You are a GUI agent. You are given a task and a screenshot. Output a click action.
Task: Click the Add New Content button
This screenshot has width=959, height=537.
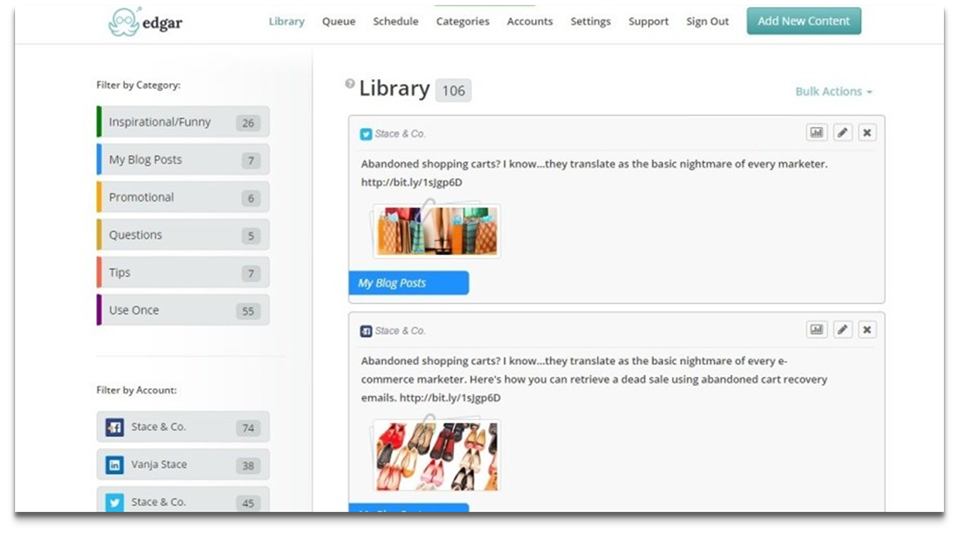pyautogui.click(x=804, y=21)
